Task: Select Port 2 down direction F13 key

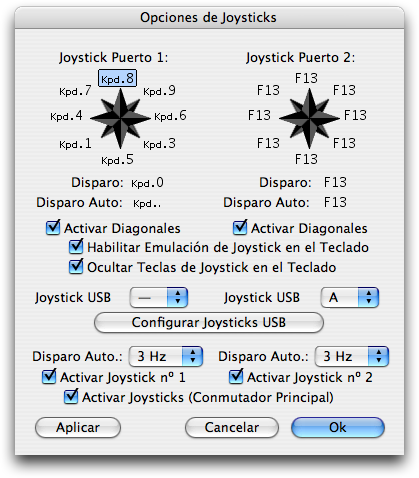Action: pos(306,159)
